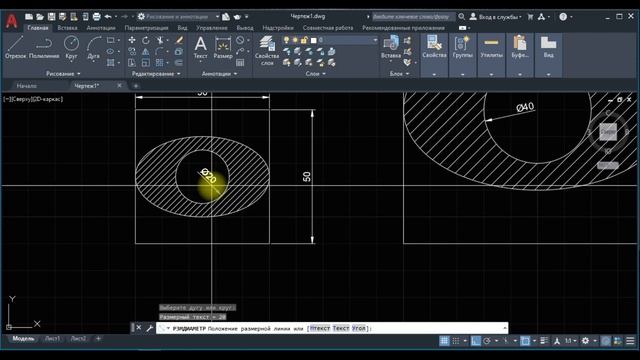Switch to the Вставка ribbon tab
The image size is (640, 360).
pos(67,28)
